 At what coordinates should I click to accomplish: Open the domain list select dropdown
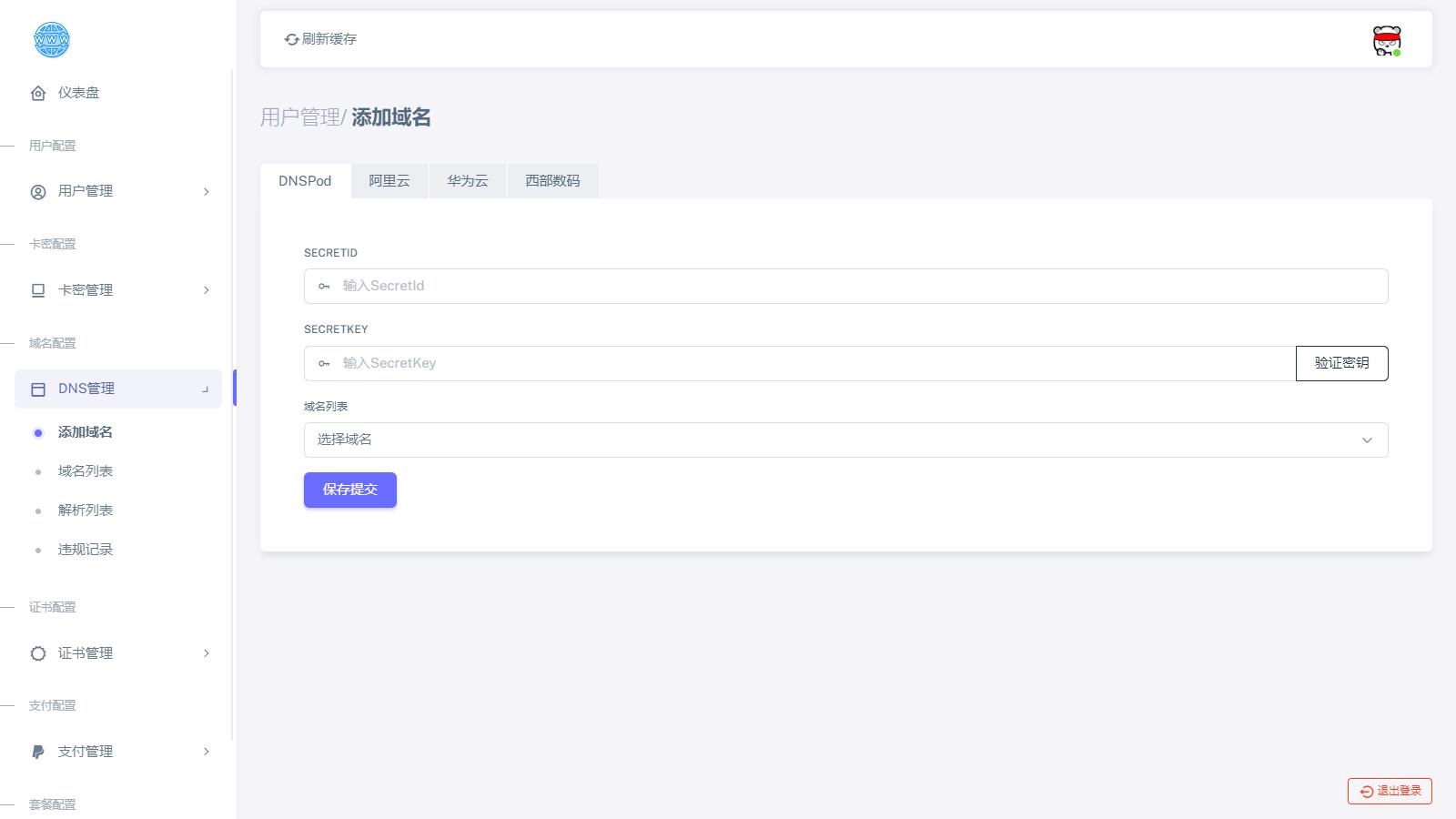click(x=845, y=440)
